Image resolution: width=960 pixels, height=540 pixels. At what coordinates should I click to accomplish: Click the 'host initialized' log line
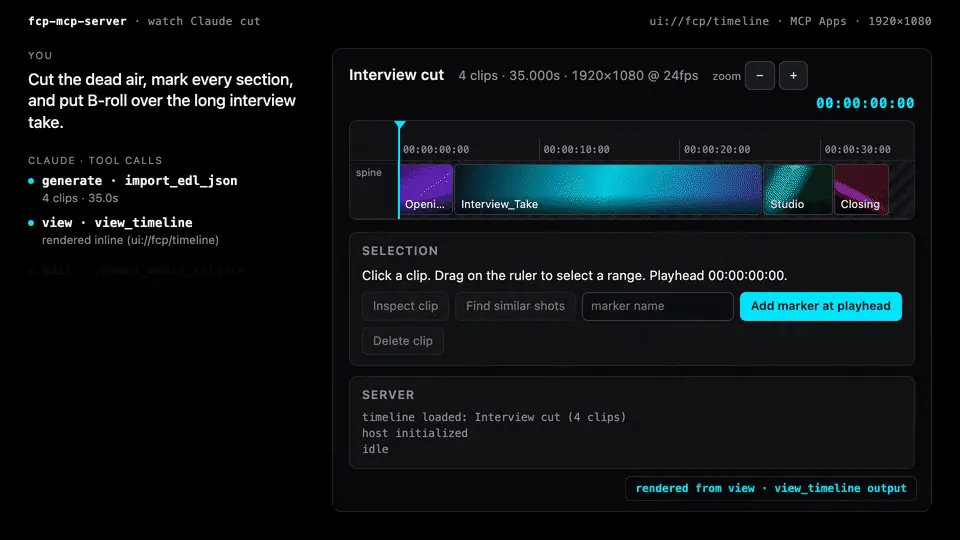[414, 433]
